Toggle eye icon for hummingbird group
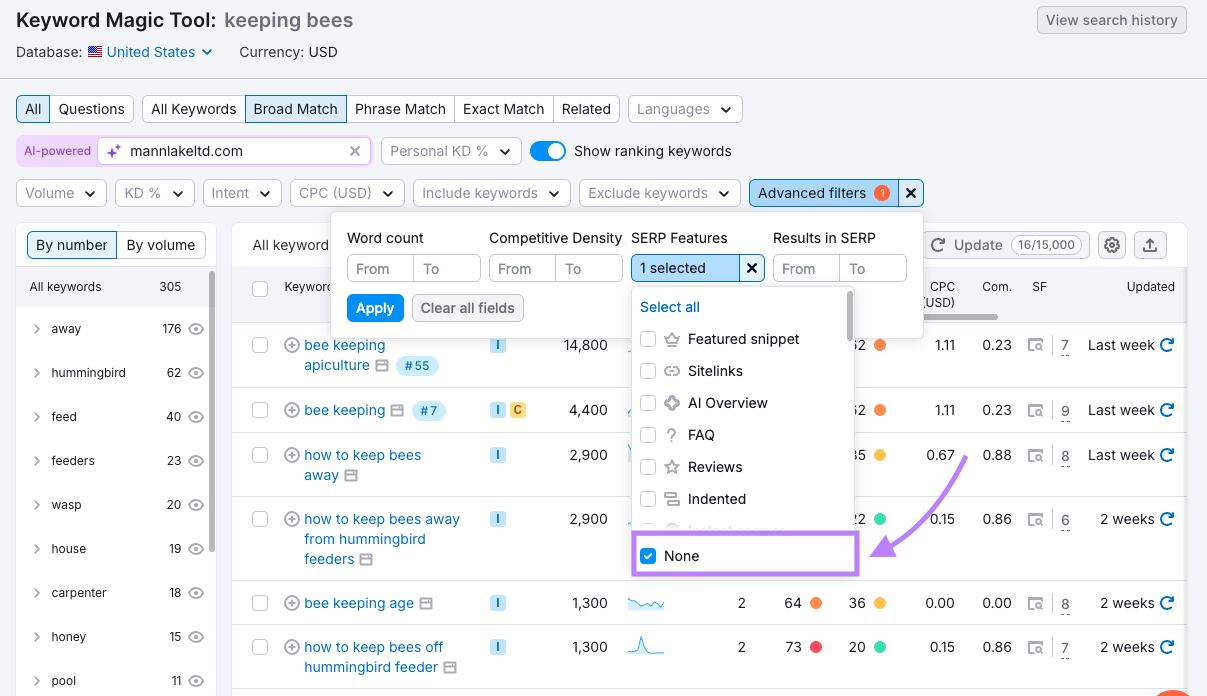 click(196, 373)
